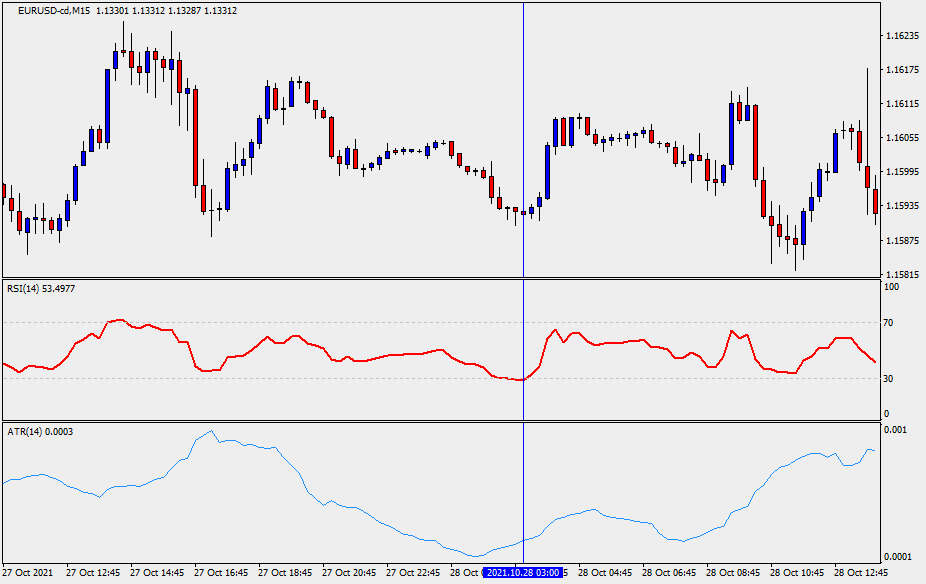Click the 28 Oct 12:45 time label
Screen dimensions: 926x584
[x=862, y=573]
